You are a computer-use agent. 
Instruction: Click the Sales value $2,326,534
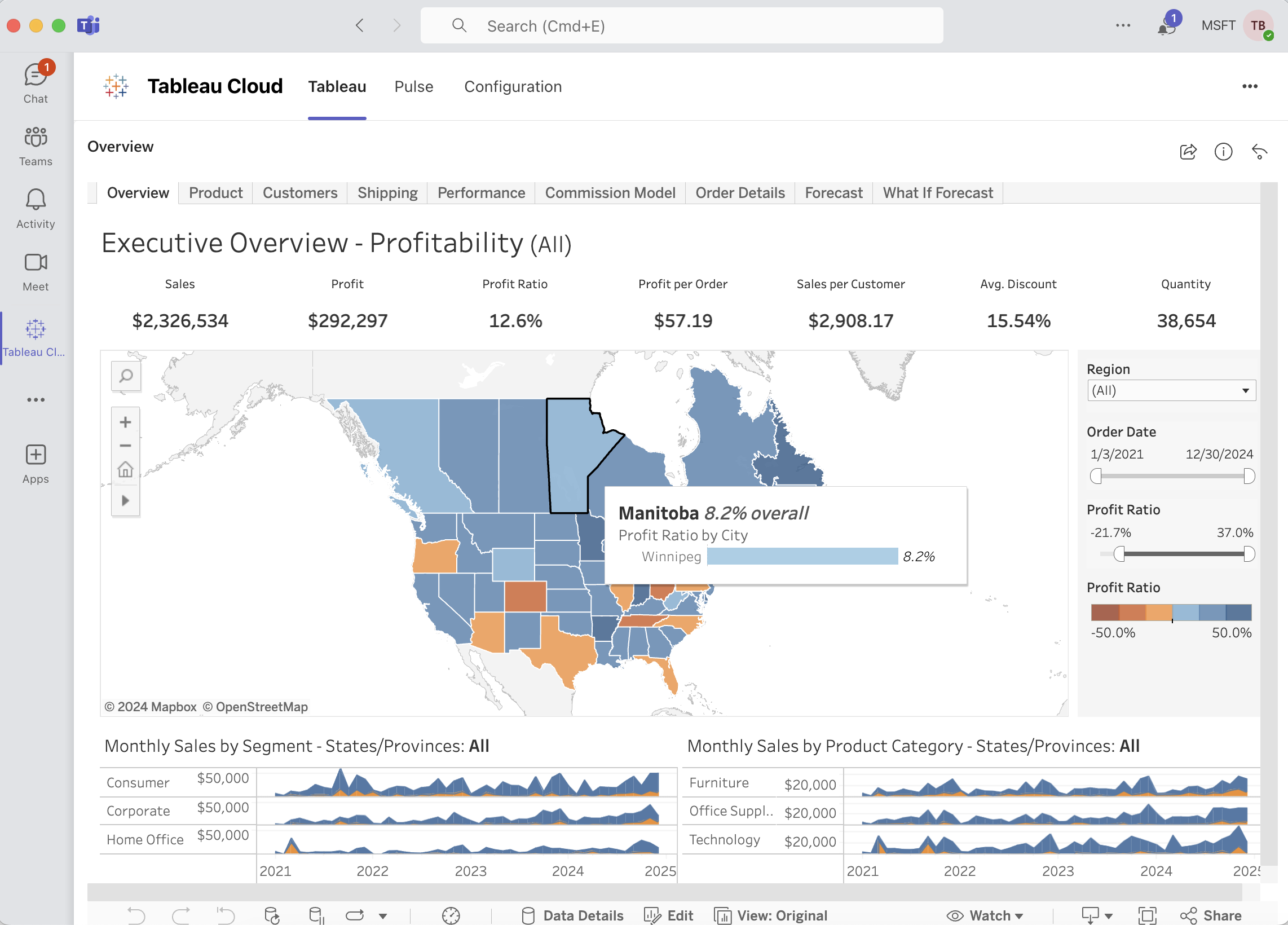coord(180,321)
